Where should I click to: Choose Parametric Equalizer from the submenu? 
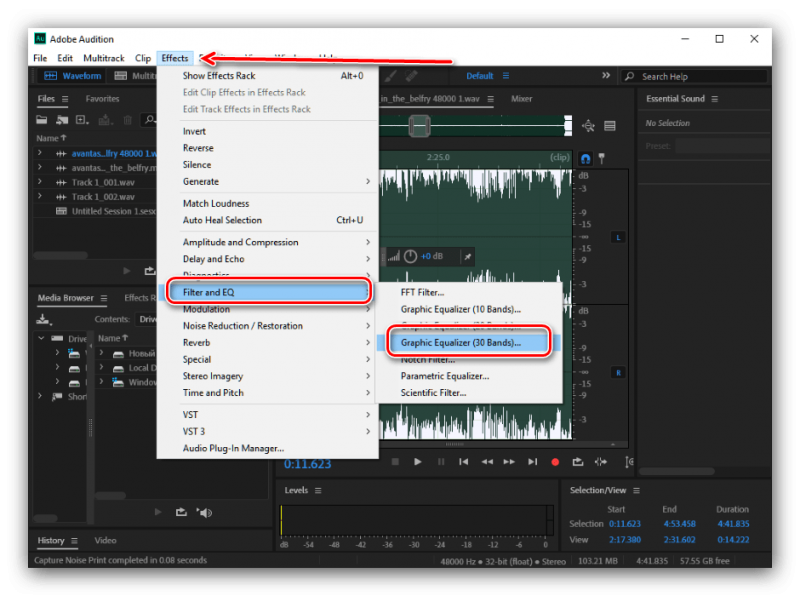click(x=468, y=376)
